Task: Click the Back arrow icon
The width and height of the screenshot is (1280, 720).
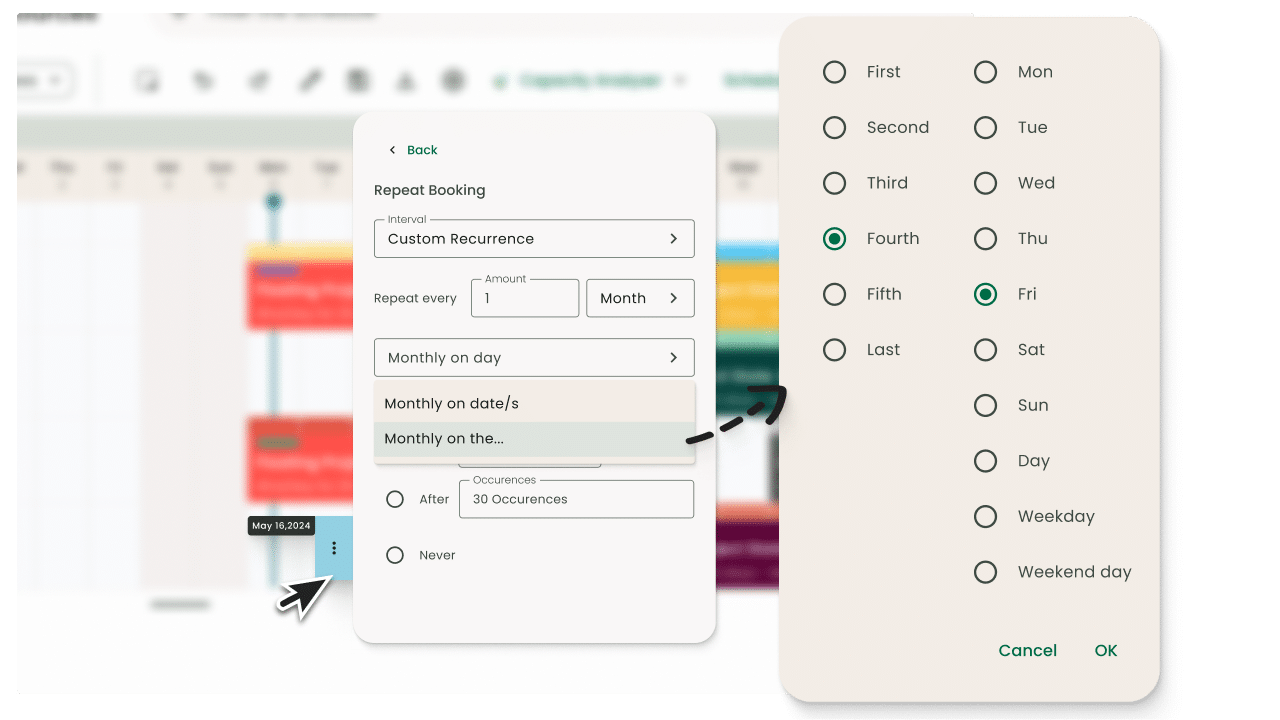Action: coord(392,150)
